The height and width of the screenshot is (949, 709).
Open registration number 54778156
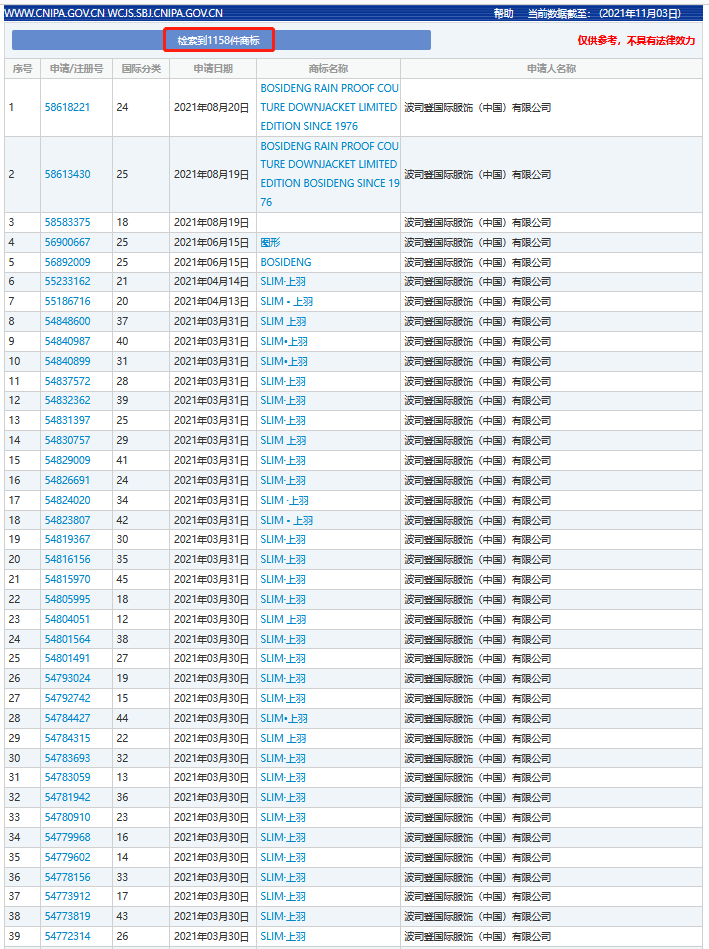point(67,878)
